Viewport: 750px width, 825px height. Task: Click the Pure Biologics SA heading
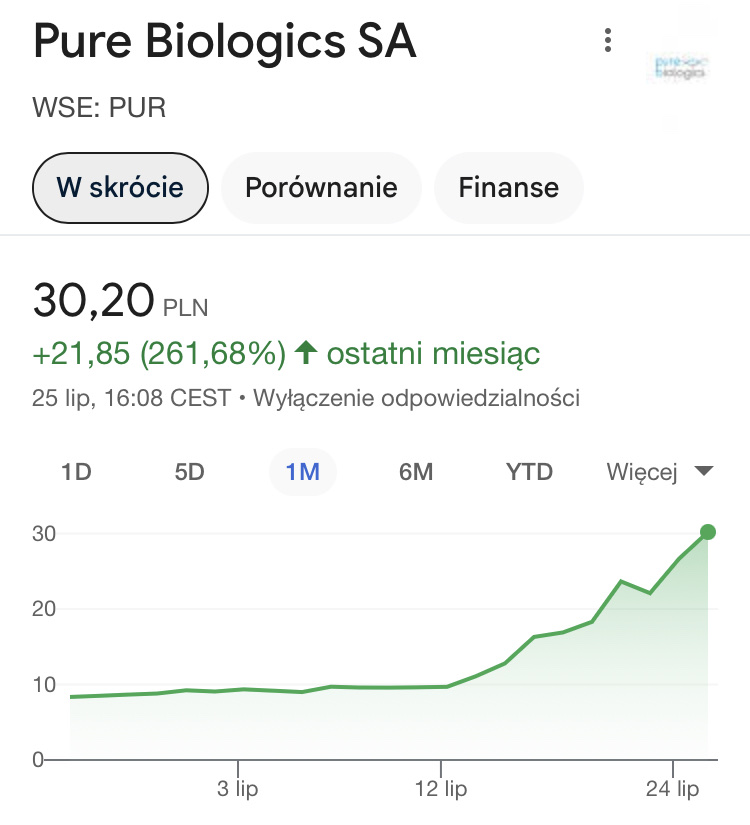pyautogui.click(x=225, y=43)
